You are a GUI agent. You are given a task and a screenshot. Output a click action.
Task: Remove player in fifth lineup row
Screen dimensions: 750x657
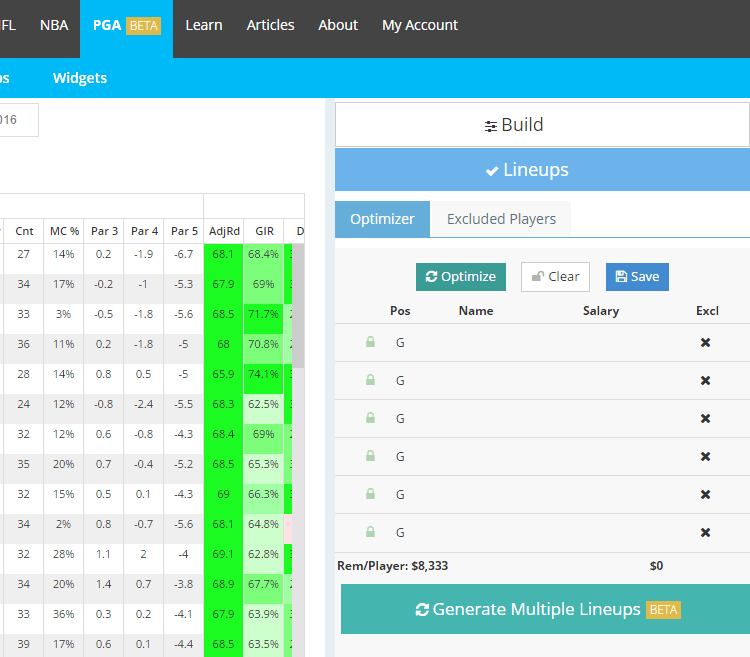[705, 494]
